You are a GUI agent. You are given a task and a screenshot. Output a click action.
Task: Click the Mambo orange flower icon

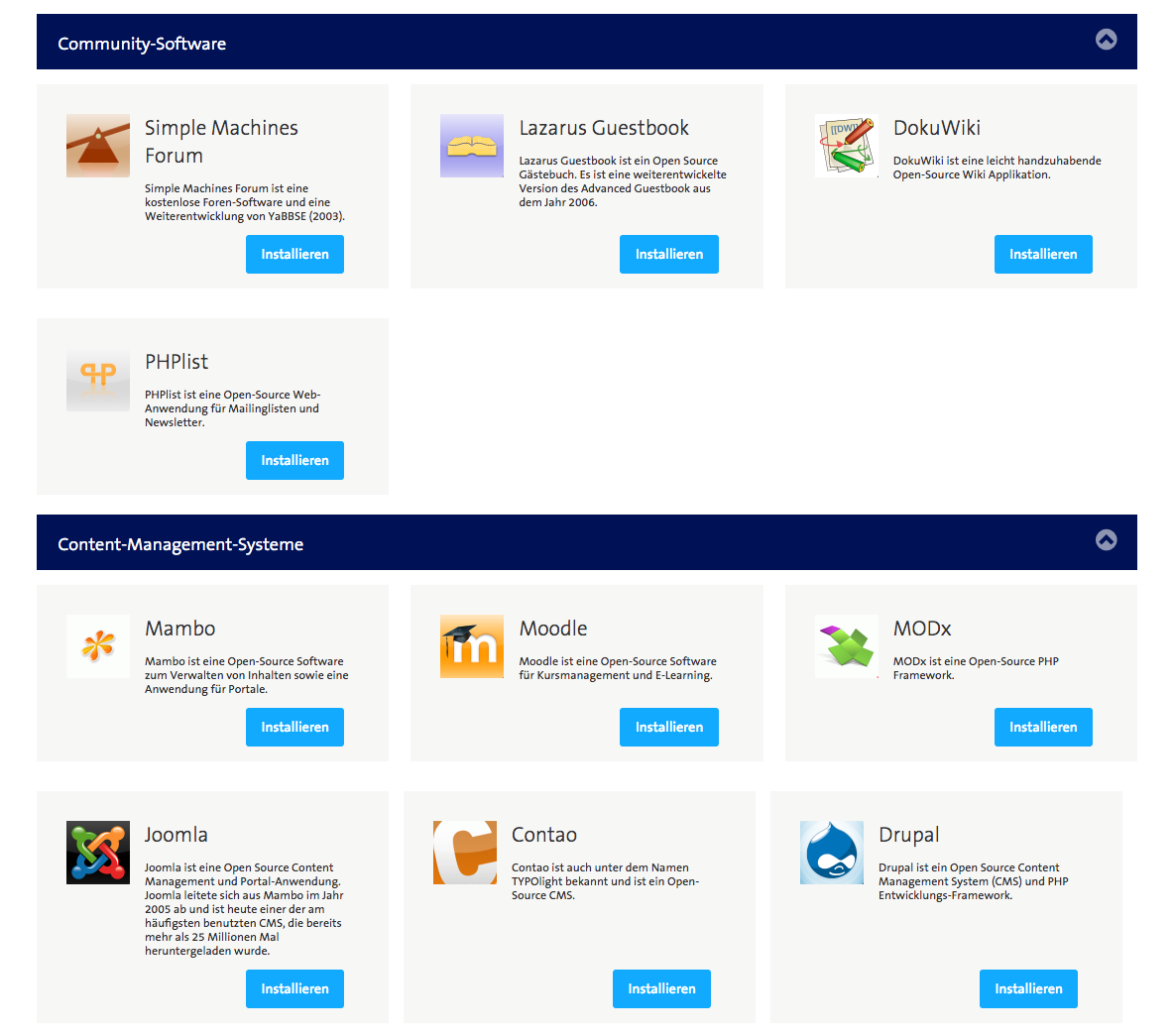tap(98, 646)
